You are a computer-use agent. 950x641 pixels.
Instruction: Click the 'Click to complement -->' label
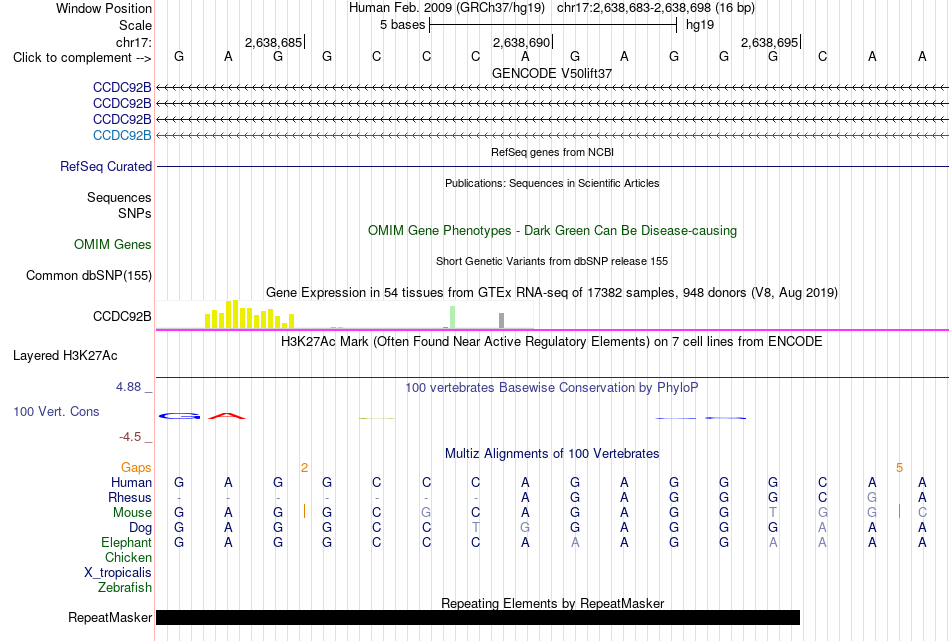[x=82, y=58]
